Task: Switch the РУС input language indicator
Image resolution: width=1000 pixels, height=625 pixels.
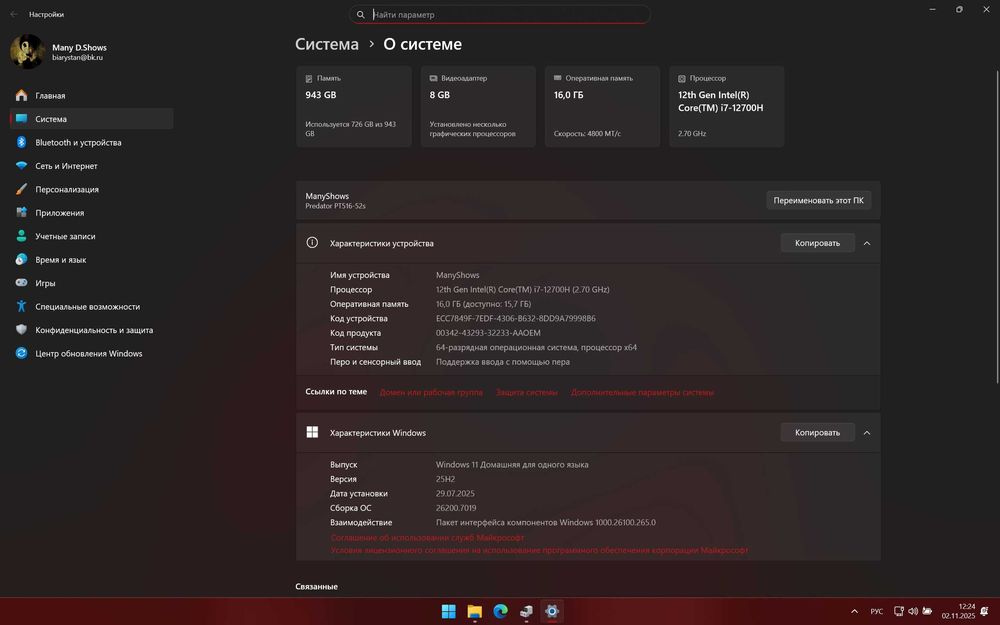Action: pyautogui.click(x=877, y=611)
